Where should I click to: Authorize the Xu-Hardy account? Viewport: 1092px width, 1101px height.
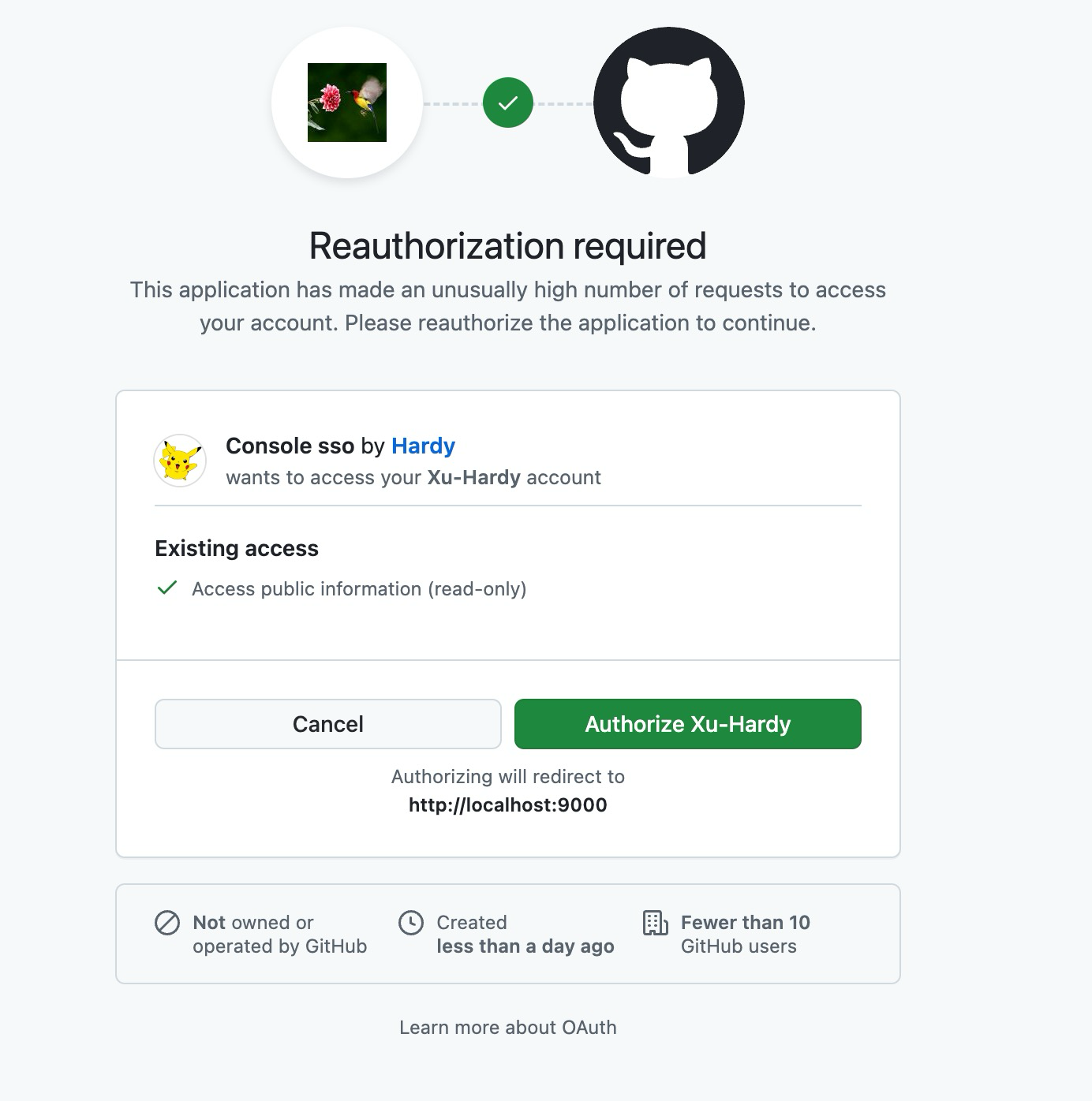(687, 724)
